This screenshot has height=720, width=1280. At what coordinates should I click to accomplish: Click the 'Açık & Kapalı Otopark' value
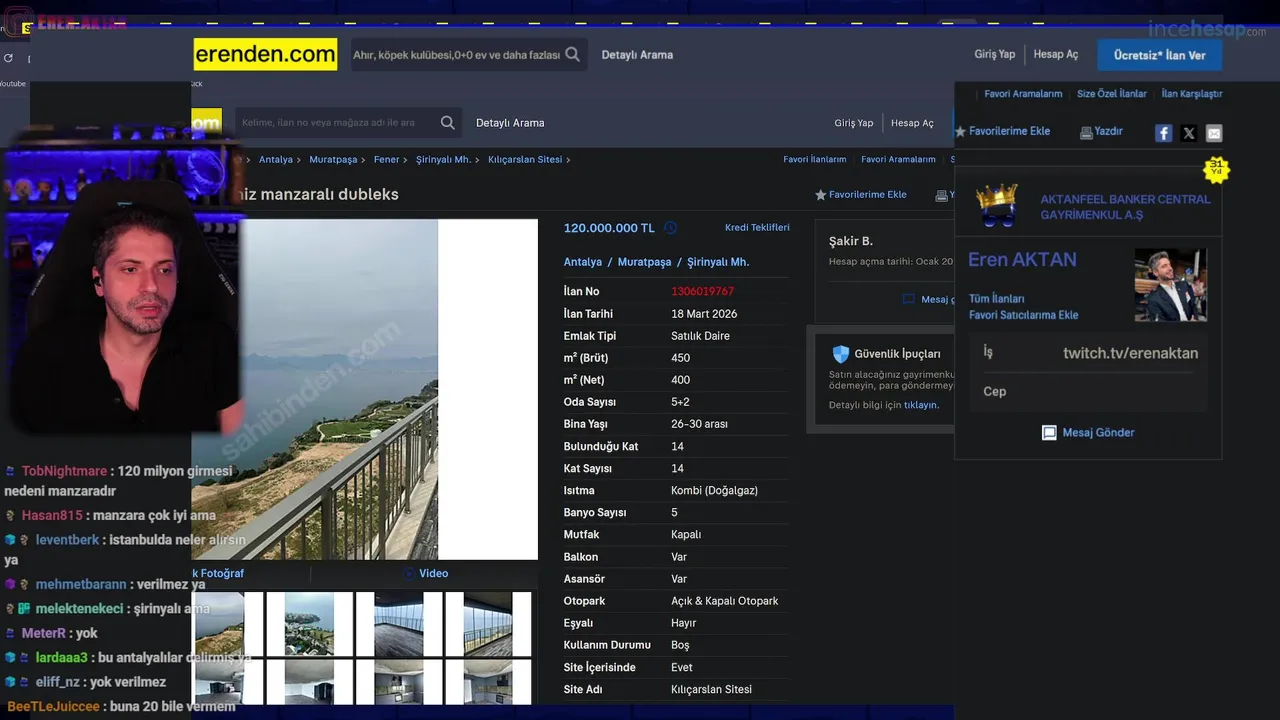tap(724, 601)
